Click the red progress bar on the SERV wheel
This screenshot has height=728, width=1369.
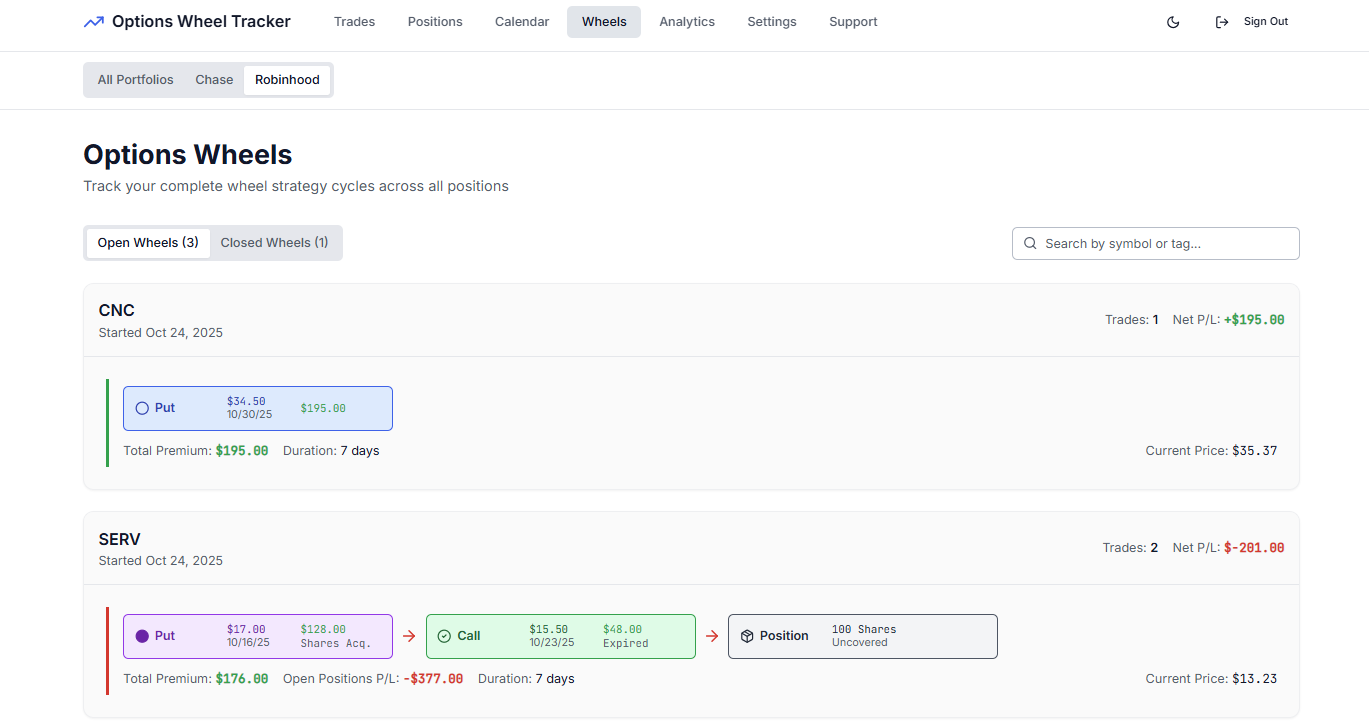(108, 650)
